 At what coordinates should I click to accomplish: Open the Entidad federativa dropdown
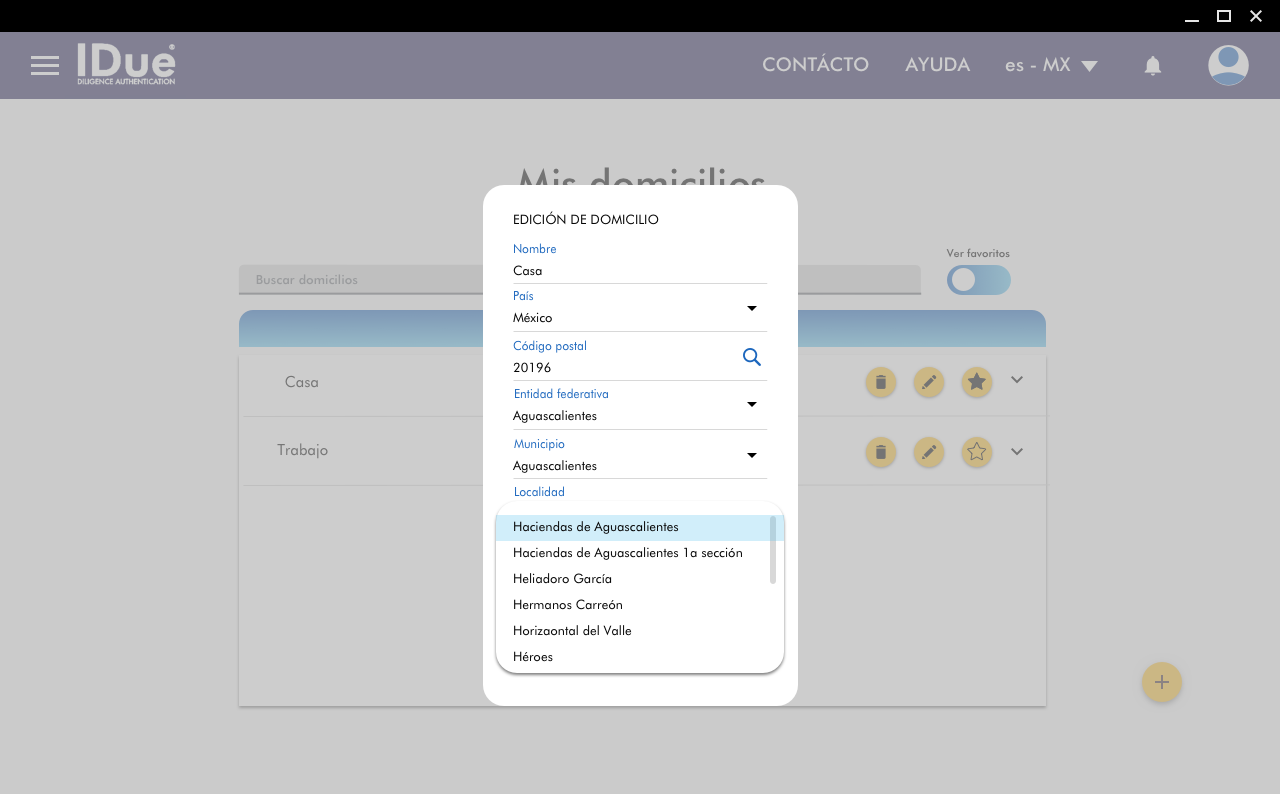pos(752,404)
